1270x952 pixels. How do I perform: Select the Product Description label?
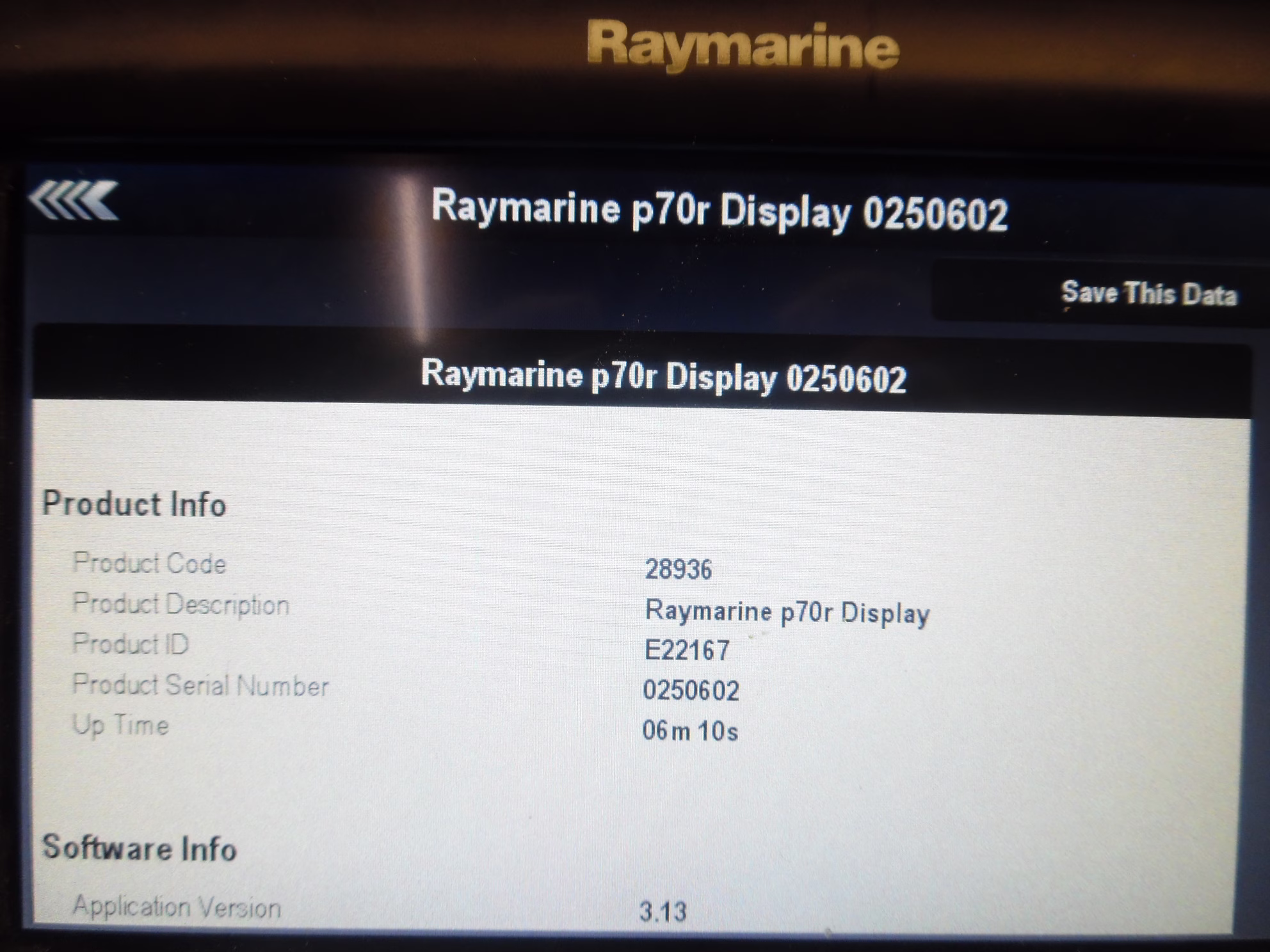click(181, 604)
